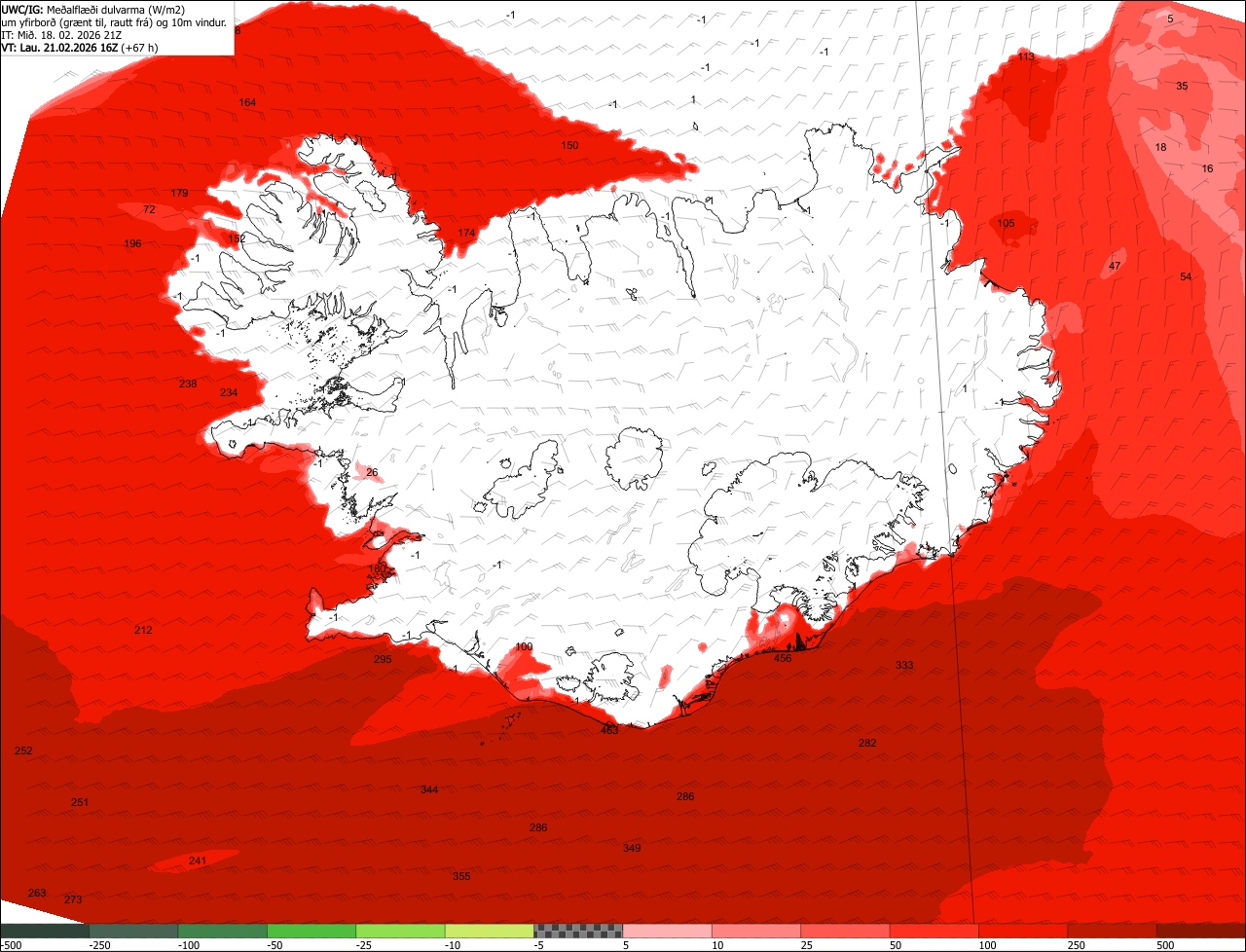Click the legend swatch between -250 and -100
Viewport: 1246px width, 952px height.
point(132,931)
